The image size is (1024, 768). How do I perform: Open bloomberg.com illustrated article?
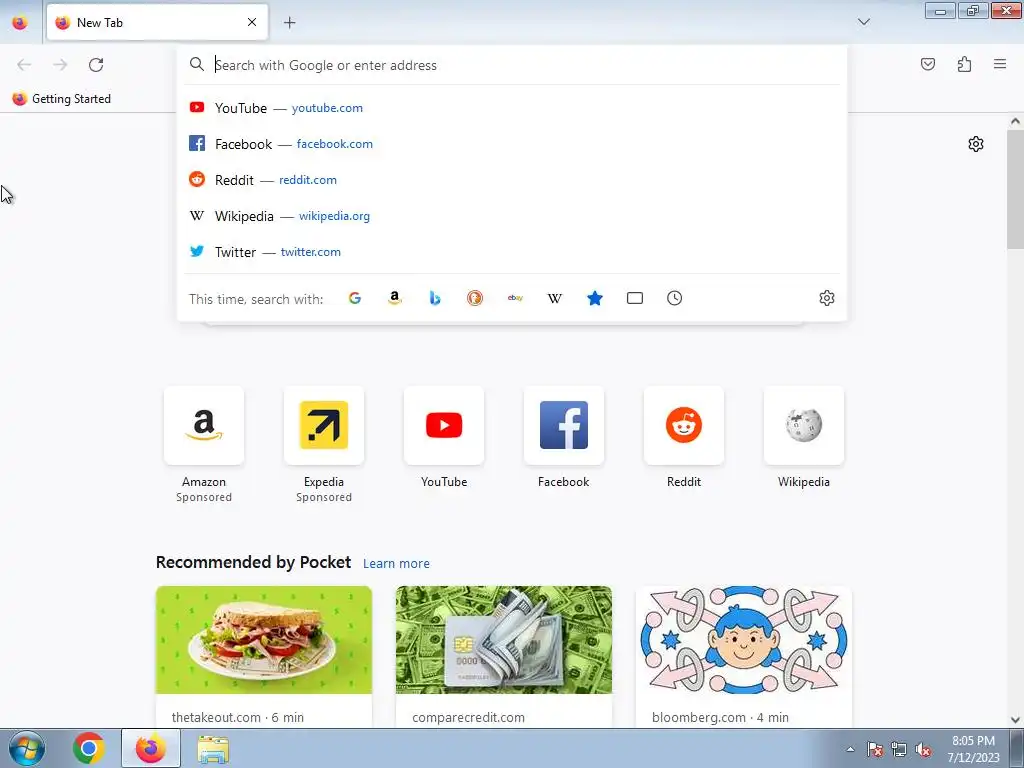[x=744, y=656]
